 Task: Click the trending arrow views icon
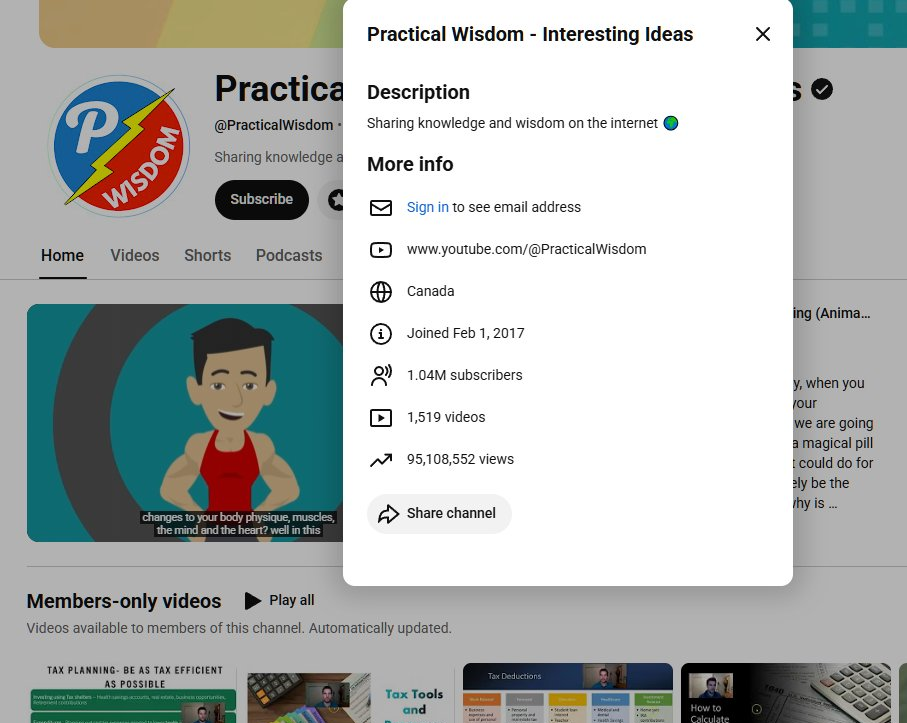381,460
